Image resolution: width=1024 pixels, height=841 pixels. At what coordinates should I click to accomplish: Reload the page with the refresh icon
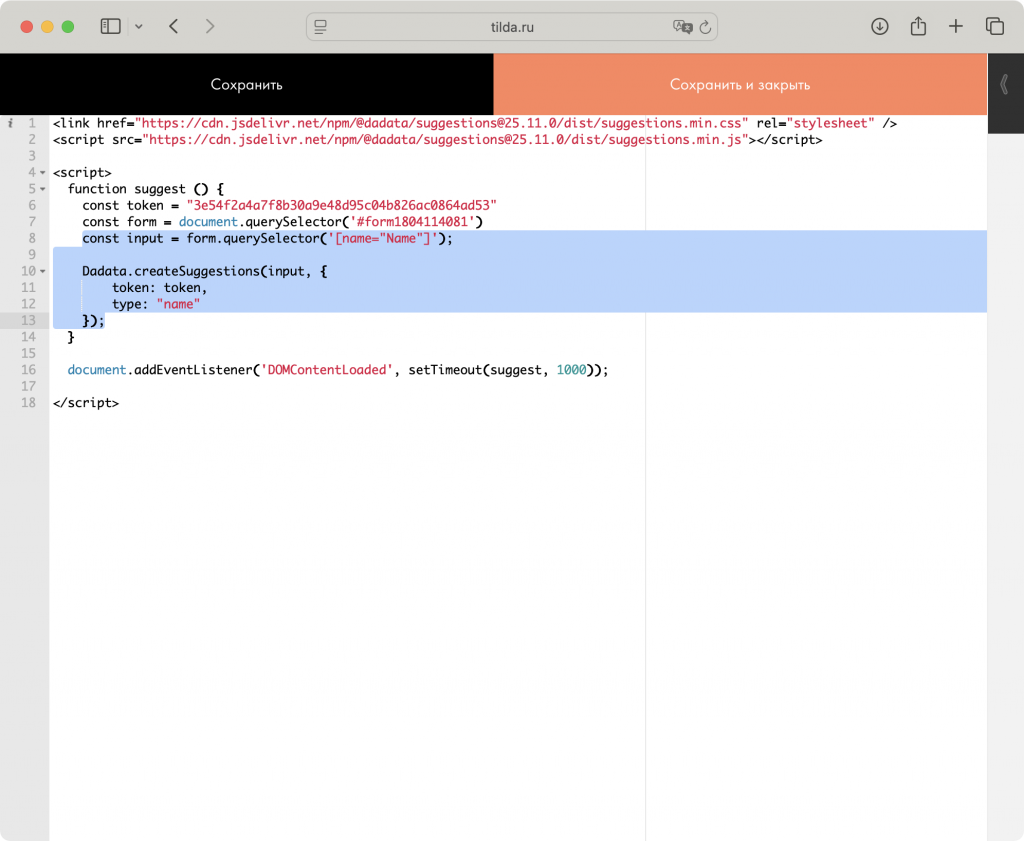click(x=705, y=27)
